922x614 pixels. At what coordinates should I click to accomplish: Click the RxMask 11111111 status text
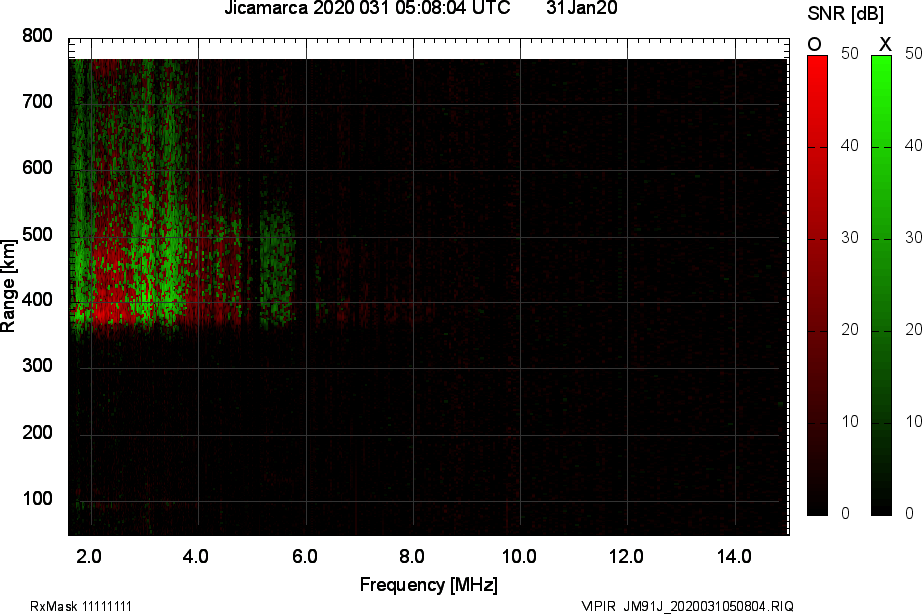82,604
